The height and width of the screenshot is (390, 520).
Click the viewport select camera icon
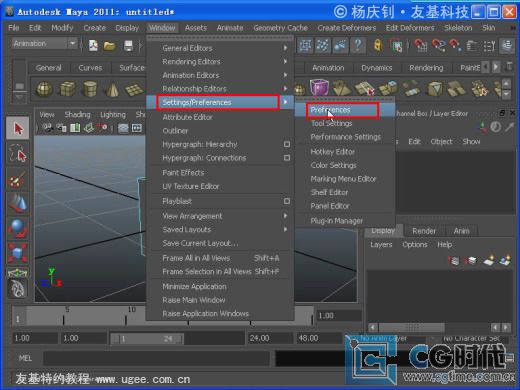[x=48, y=128]
